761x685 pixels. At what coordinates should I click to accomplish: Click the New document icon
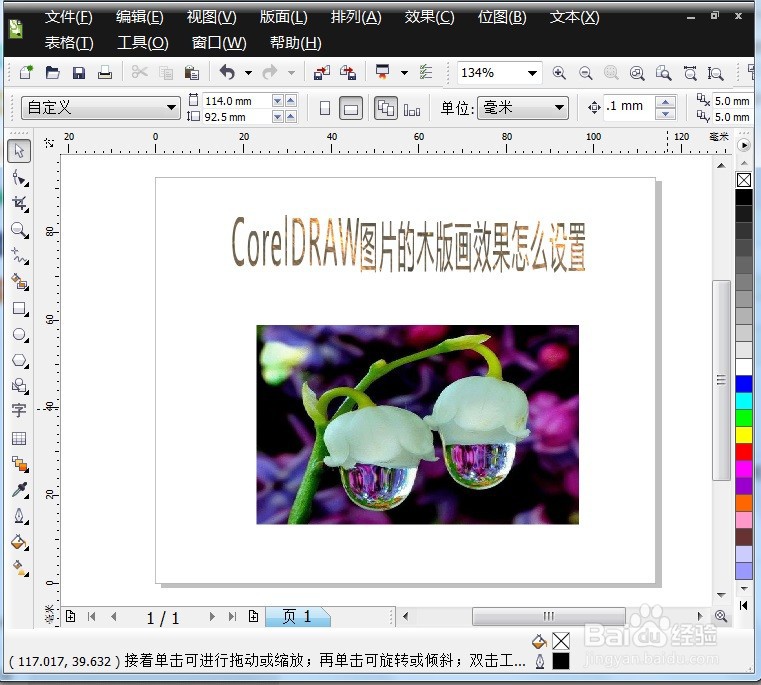(x=27, y=72)
